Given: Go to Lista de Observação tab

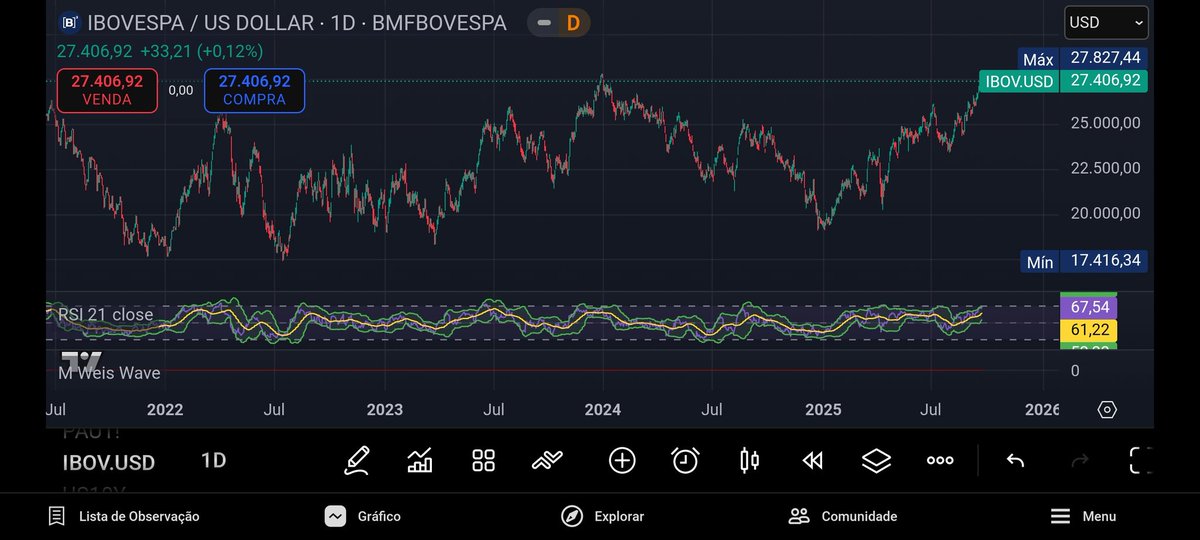Looking at the screenshot, I should coord(123,516).
